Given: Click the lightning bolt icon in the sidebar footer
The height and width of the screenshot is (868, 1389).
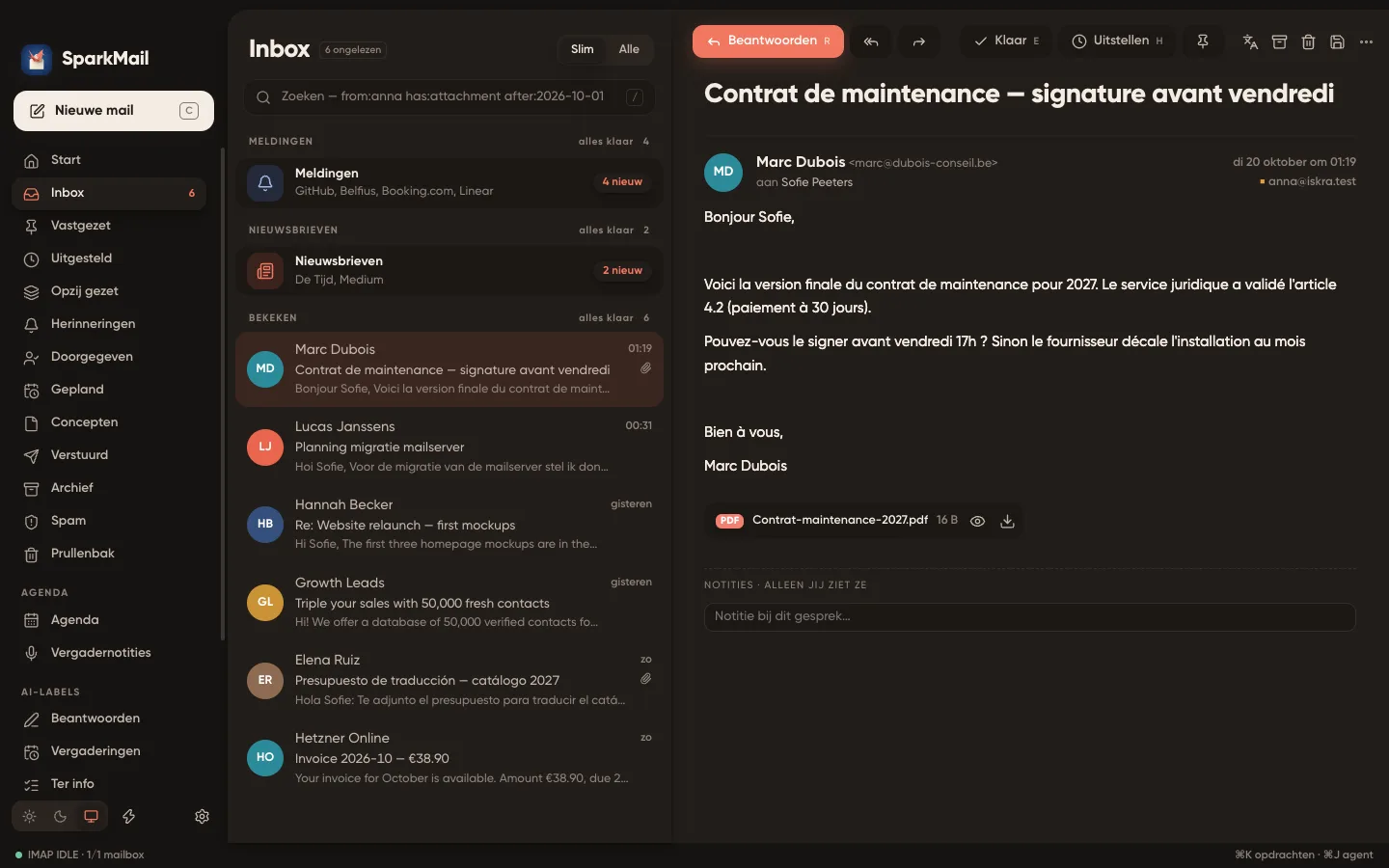Looking at the screenshot, I should click(128, 816).
